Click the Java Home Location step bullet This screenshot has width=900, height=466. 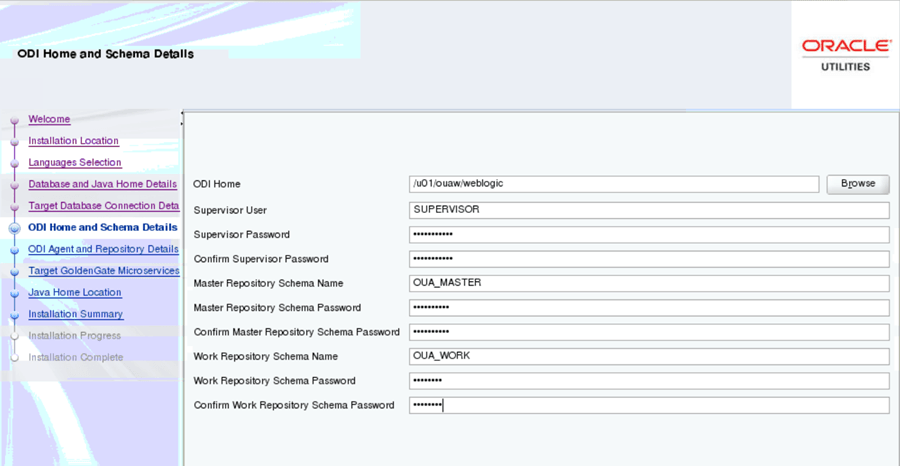pyautogui.click(x=14, y=293)
